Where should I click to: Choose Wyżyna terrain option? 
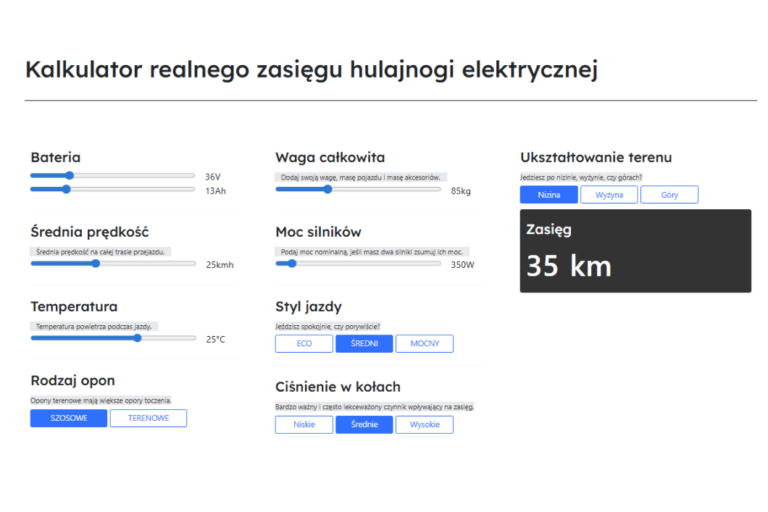609,195
